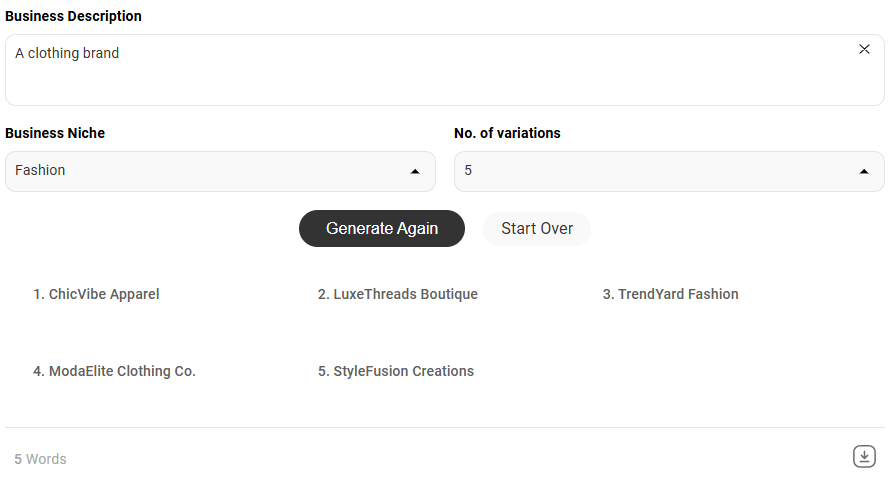Click the No. of variations label
The height and width of the screenshot is (482, 890).
[507, 133]
